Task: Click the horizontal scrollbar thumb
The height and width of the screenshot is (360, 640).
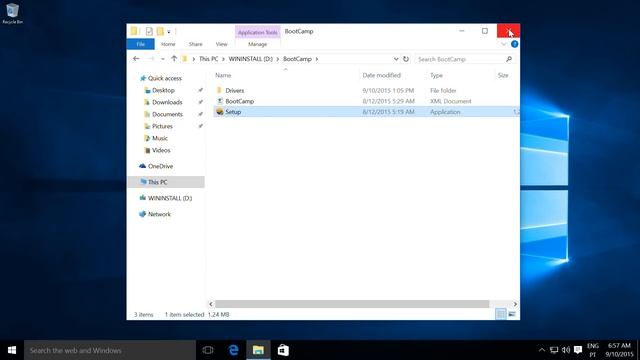Action: tap(352, 304)
